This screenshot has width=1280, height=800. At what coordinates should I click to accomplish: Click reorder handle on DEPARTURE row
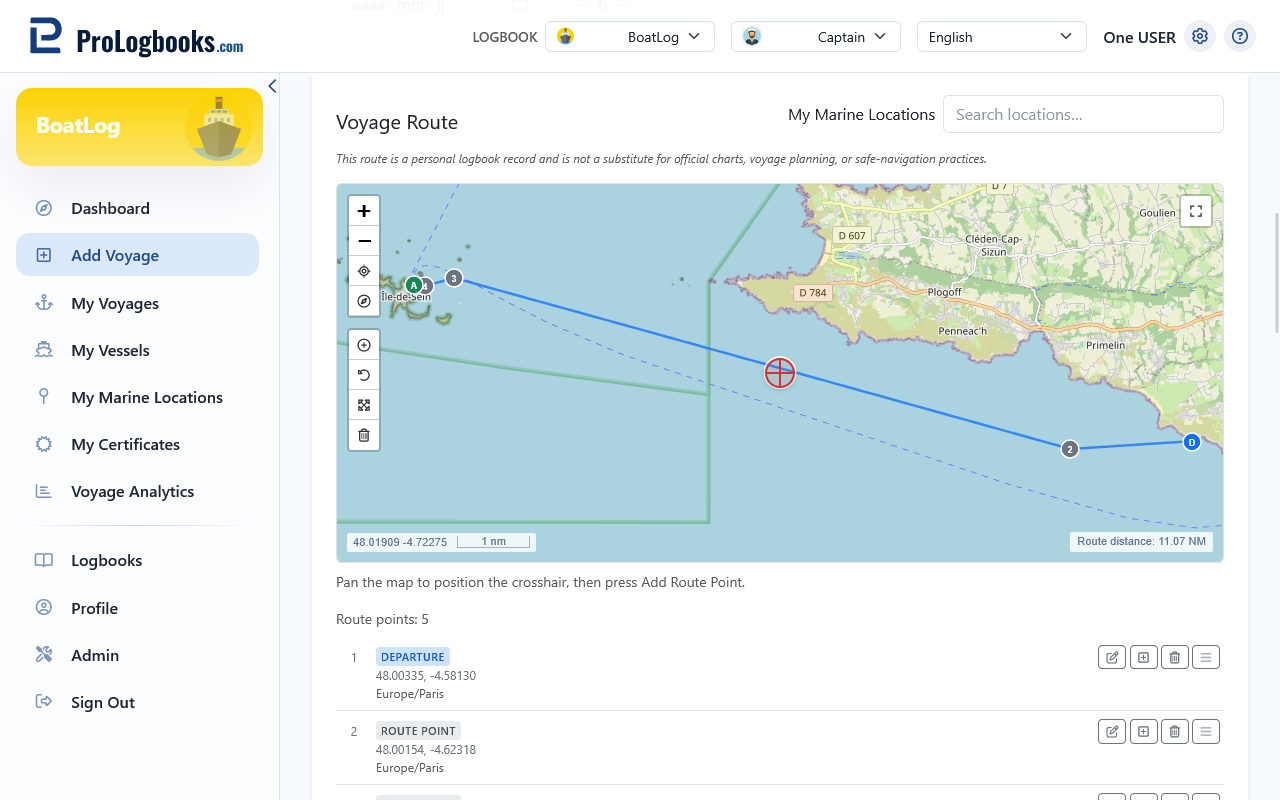coord(1206,657)
